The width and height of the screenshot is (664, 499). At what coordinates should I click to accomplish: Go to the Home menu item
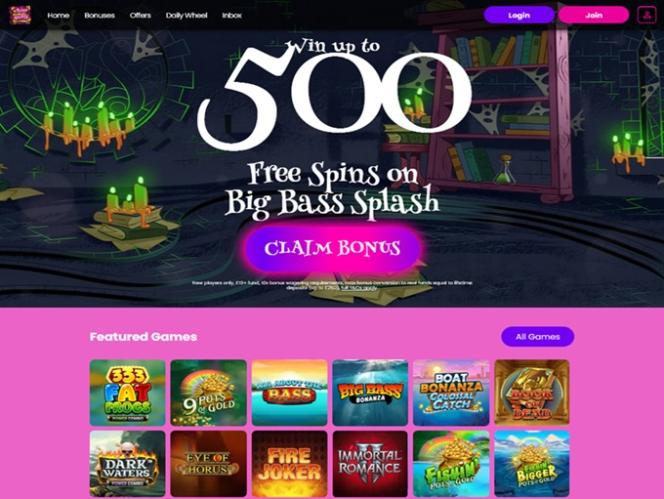[x=58, y=15]
